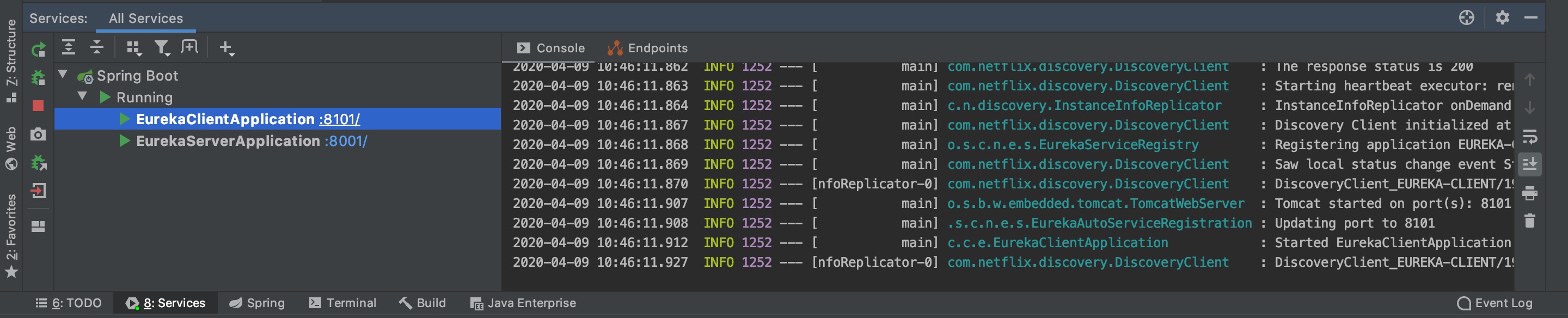Open the Filter dropdown in Services toolbar
1568x318 pixels.
(162, 47)
